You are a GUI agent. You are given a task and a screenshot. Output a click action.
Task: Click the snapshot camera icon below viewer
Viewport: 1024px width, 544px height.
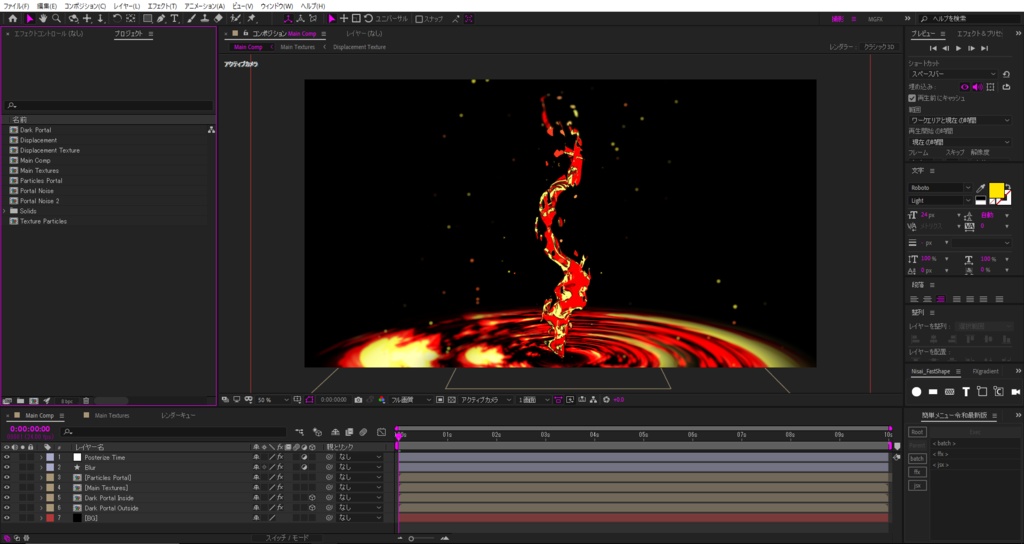(358, 400)
